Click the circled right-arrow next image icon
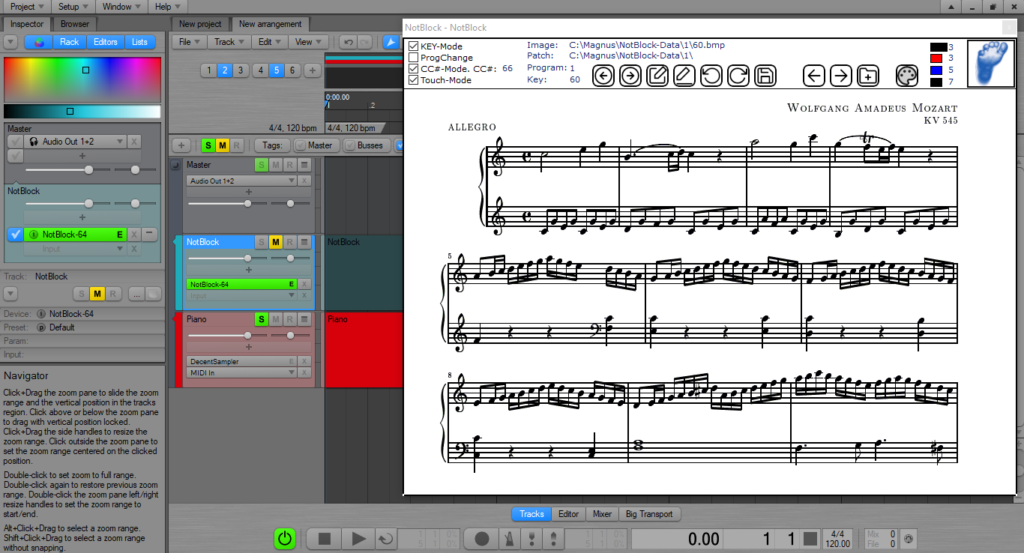The height and width of the screenshot is (553, 1024). [x=630, y=76]
